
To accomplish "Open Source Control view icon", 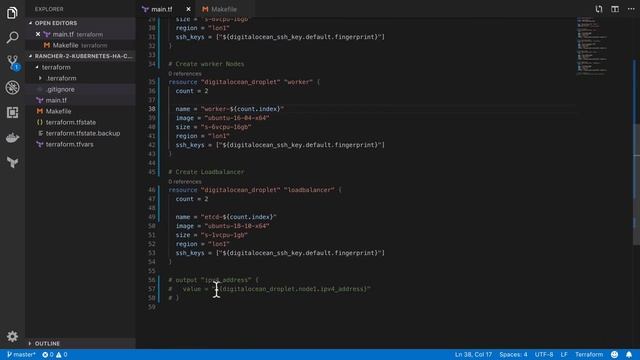I will point(12,62).
